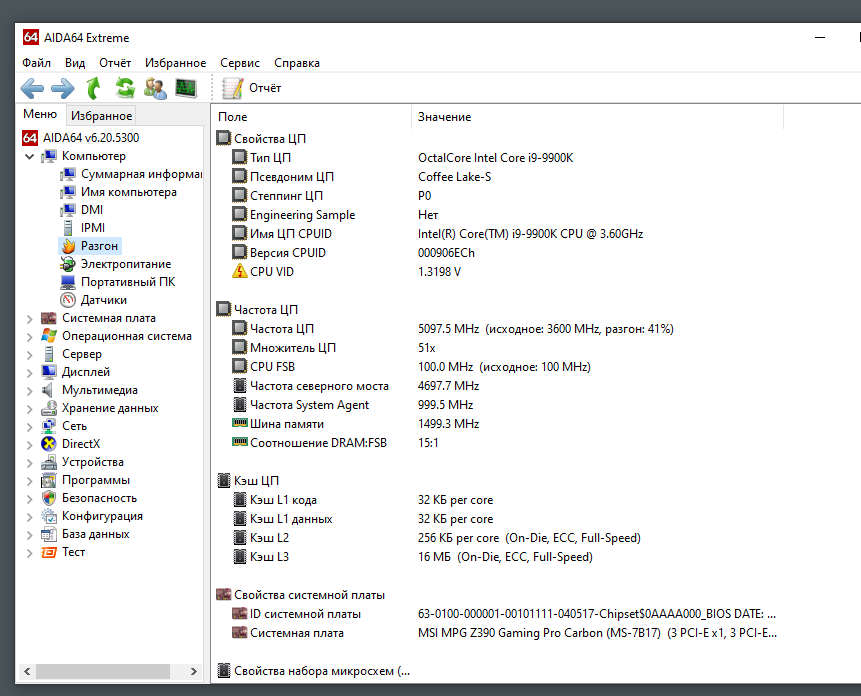The height and width of the screenshot is (696, 861).
Task: Expand the Системная плата tree node
Action: point(30,318)
